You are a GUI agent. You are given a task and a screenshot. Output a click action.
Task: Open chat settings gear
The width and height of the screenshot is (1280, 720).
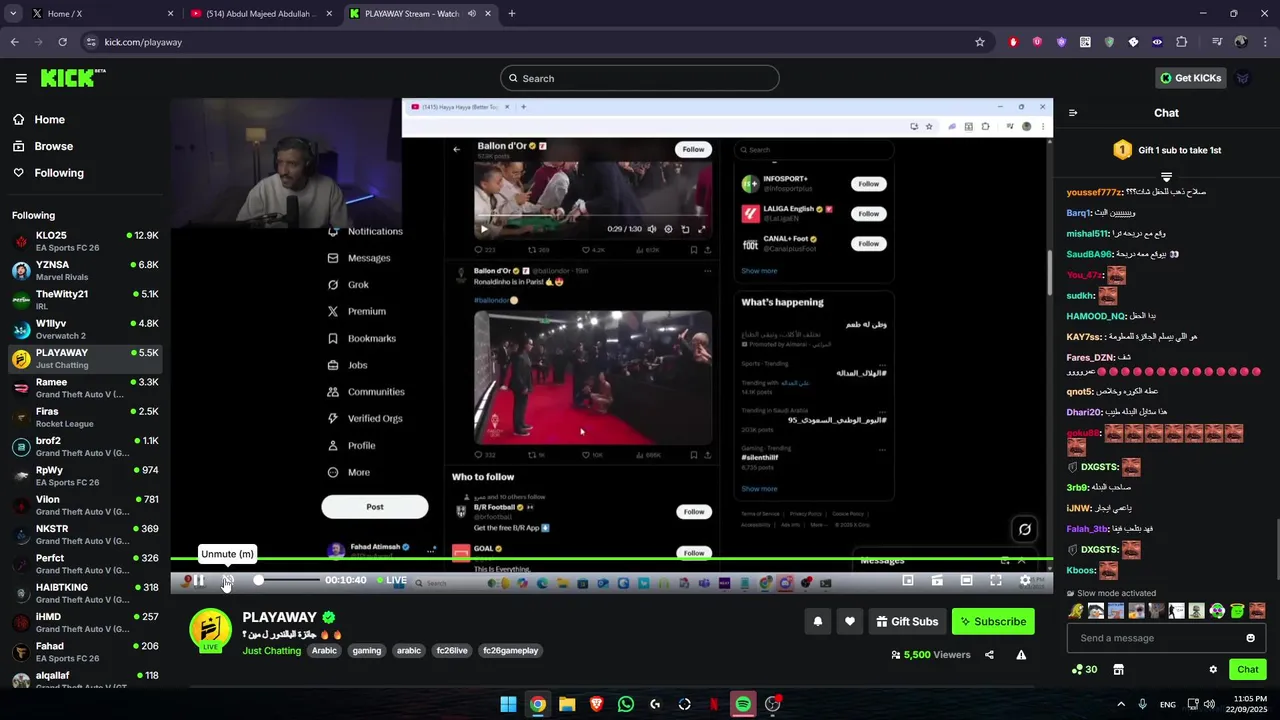pyautogui.click(x=1213, y=670)
